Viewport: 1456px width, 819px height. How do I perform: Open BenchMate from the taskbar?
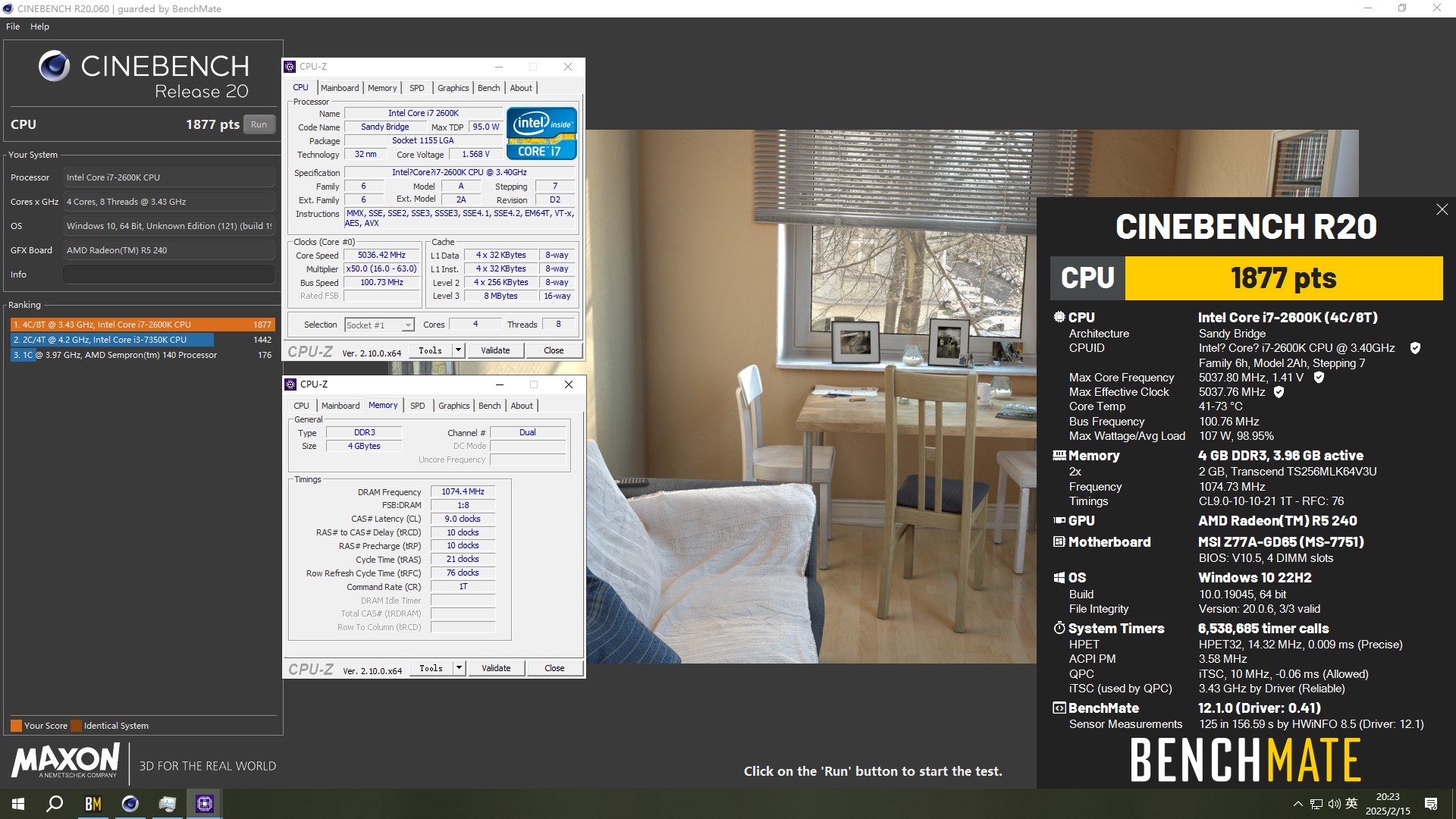click(93, 804)
